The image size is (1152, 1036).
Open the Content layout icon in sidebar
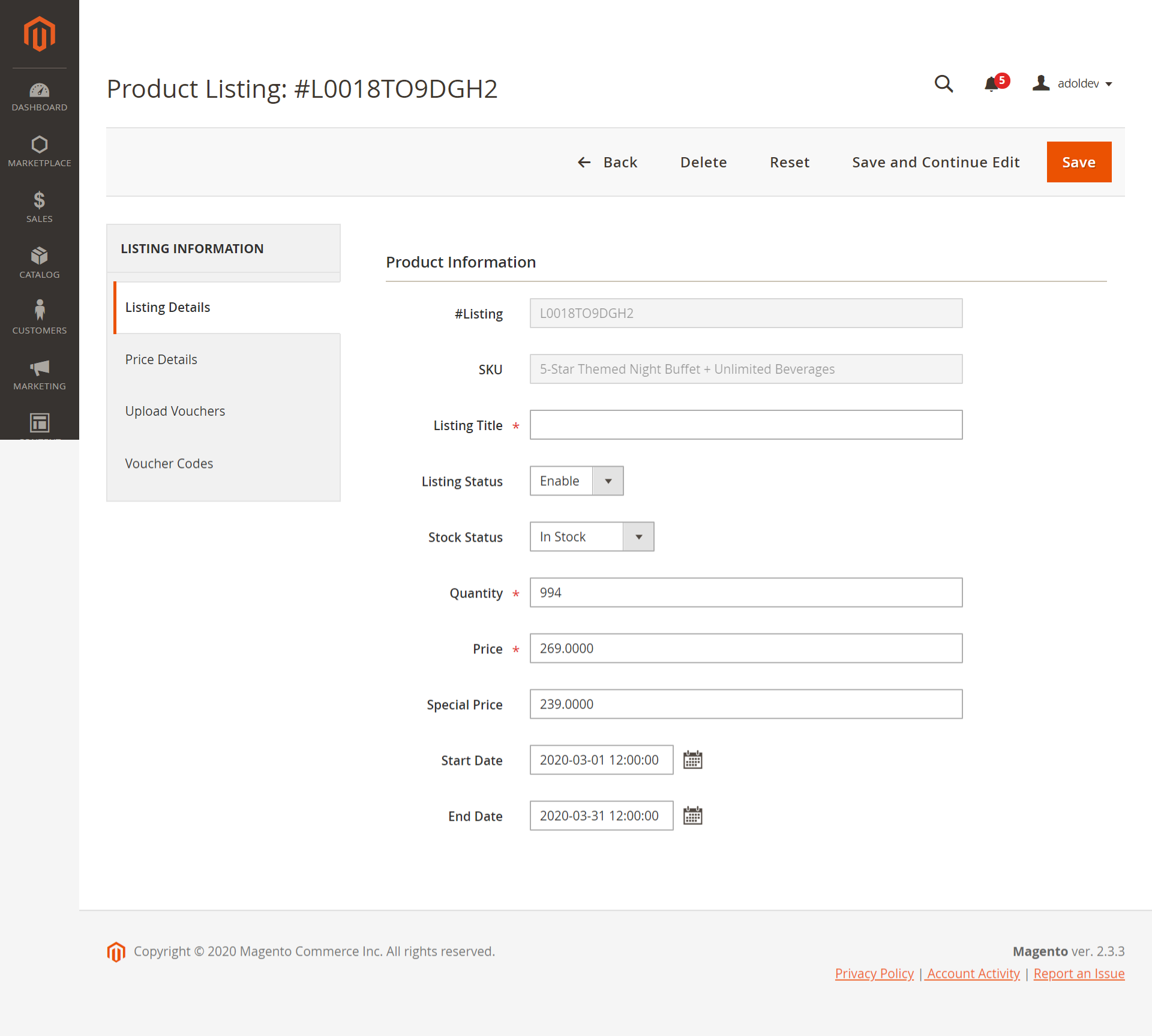coord(40,424)
